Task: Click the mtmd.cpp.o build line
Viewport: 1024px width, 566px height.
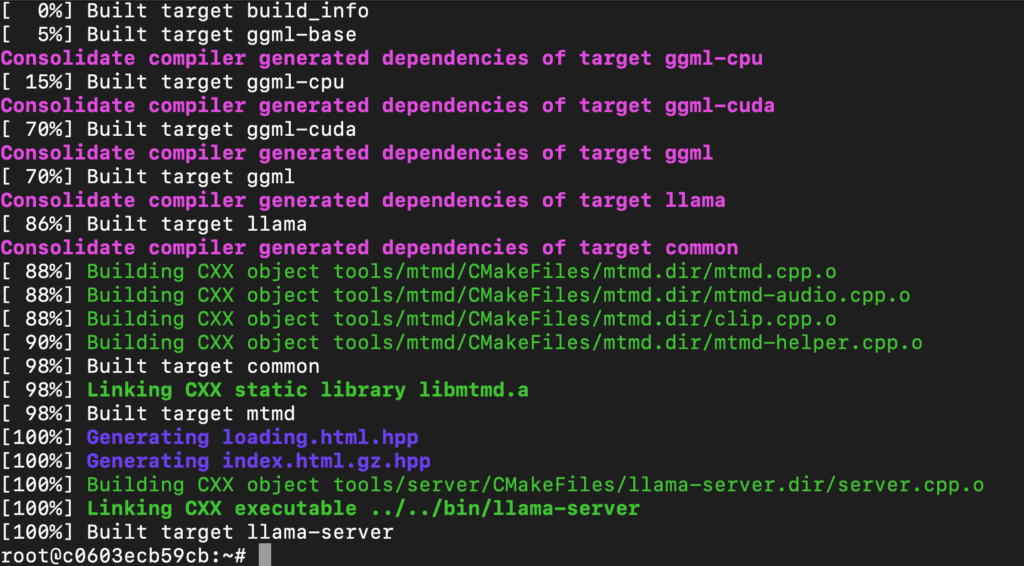Action: [x=419, y=272]
